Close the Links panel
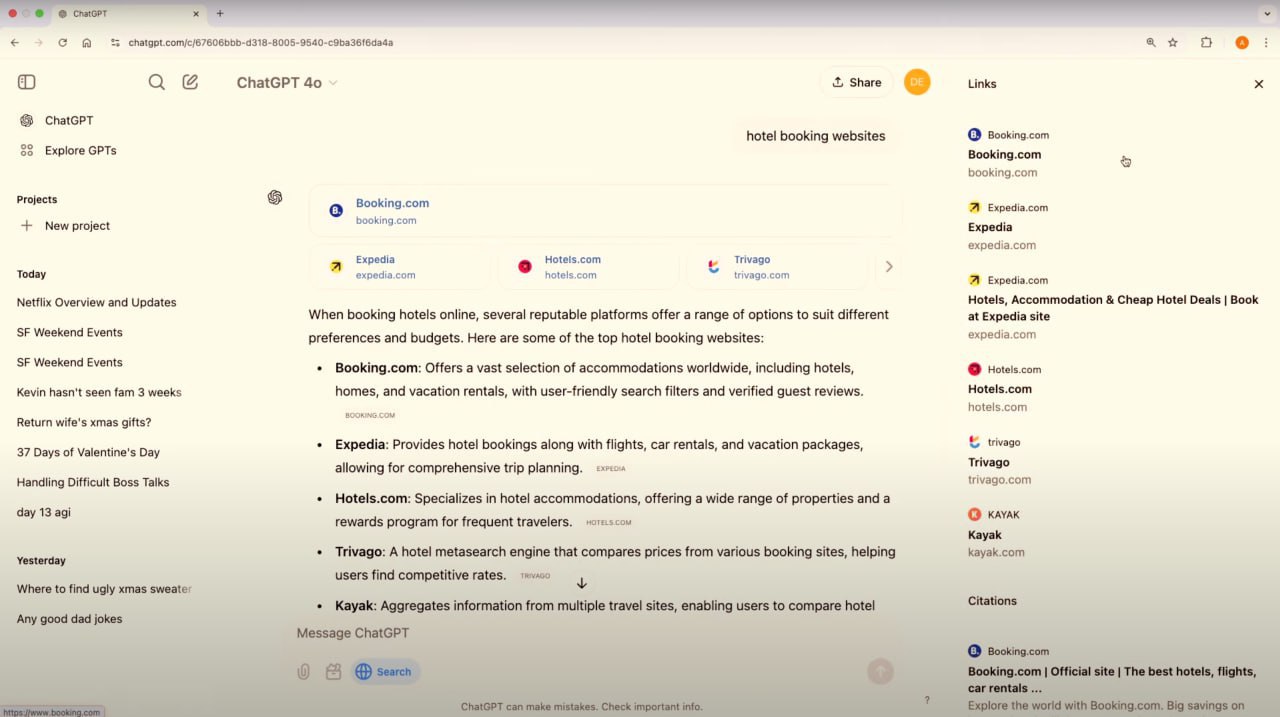Screen dimensions: 1280x717 [1259, 84]
